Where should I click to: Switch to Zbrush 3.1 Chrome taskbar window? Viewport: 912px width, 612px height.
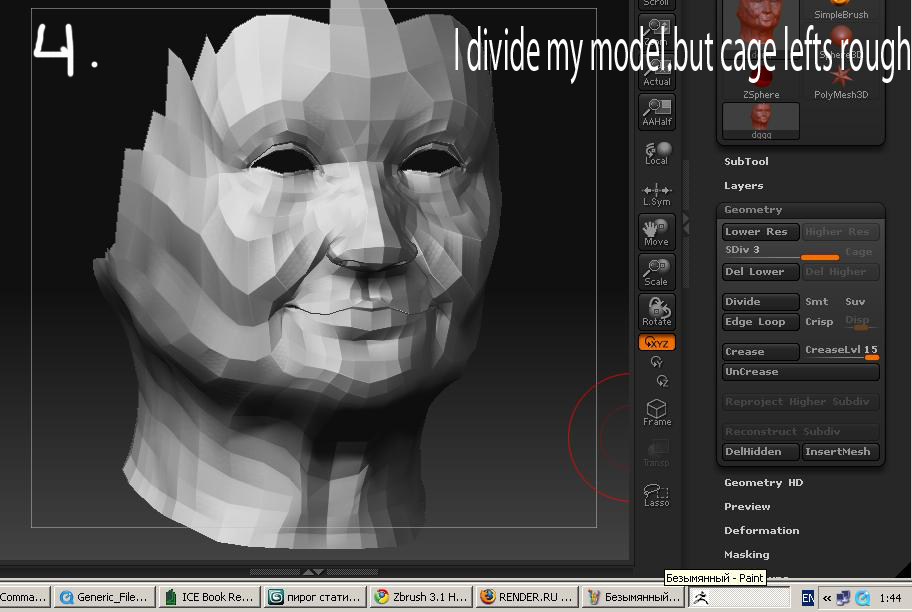pos(421,597)
